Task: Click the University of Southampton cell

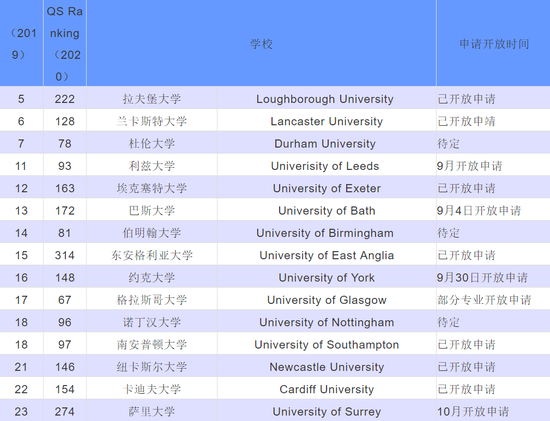Action: [326, 345]
